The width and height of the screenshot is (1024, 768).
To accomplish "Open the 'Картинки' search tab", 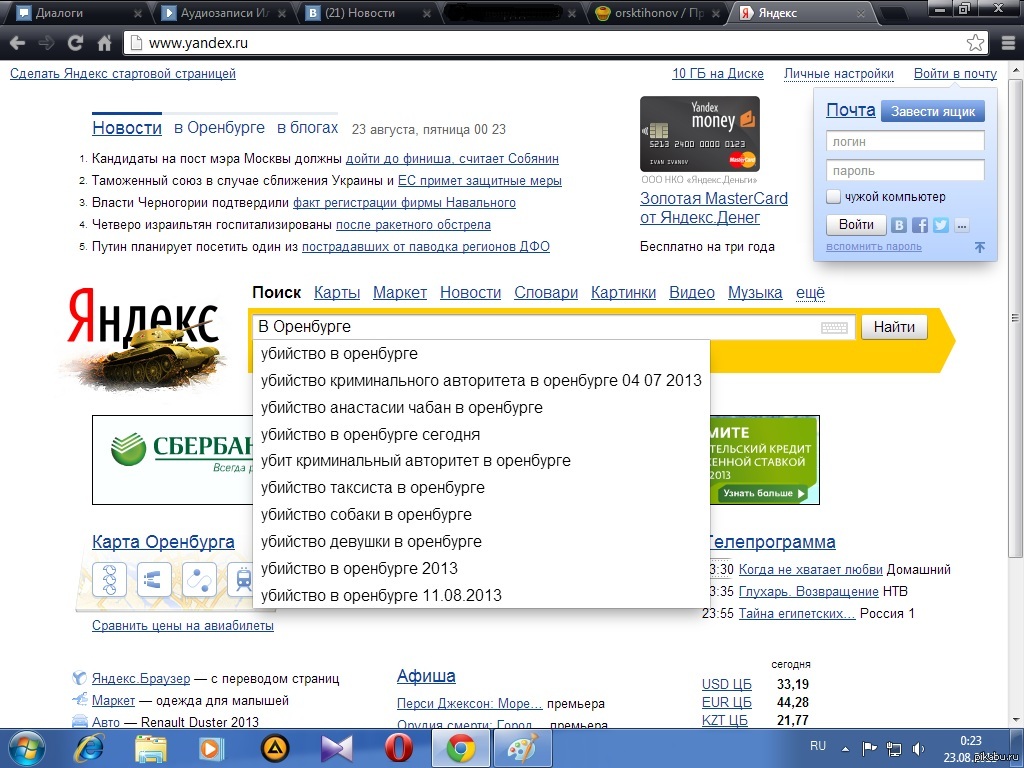I will [623, 293].
